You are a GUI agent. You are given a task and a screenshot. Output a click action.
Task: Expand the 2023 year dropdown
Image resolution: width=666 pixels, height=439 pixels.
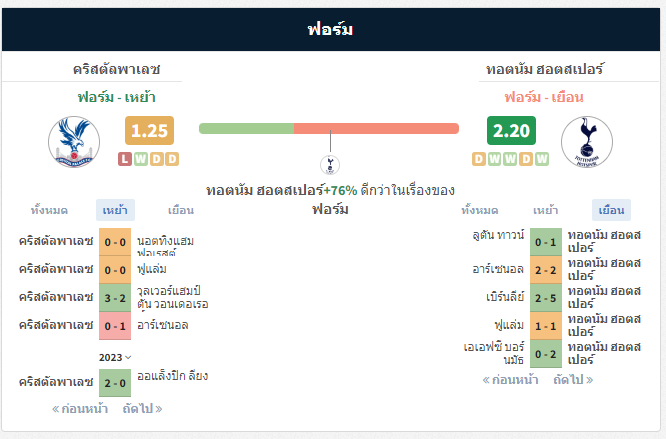115,357
